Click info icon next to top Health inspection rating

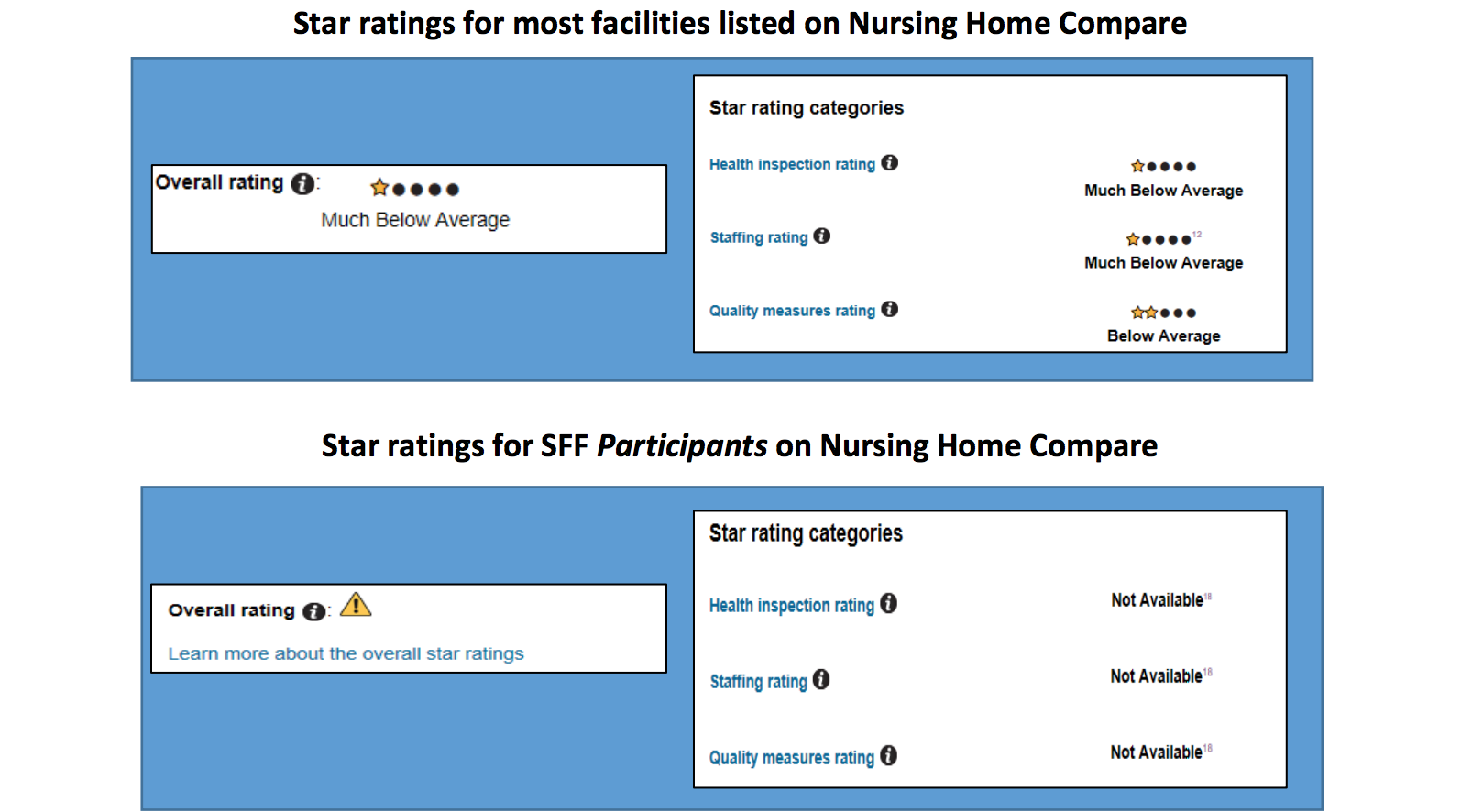[890, 162]
